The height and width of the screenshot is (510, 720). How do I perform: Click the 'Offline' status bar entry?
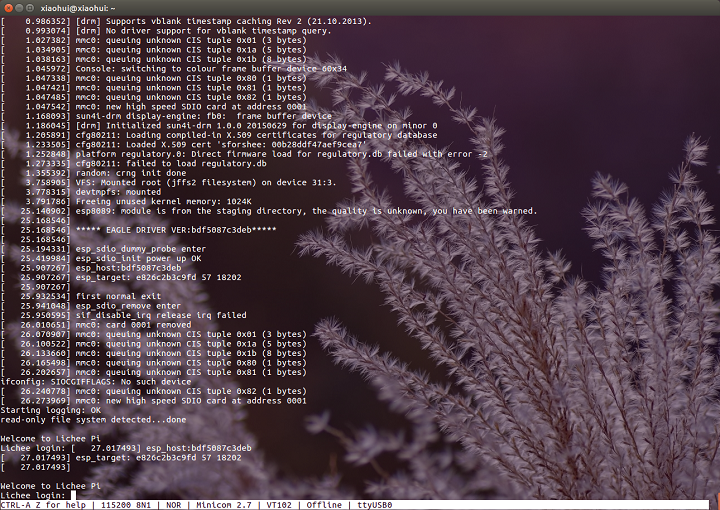click(x=324, y=505)
